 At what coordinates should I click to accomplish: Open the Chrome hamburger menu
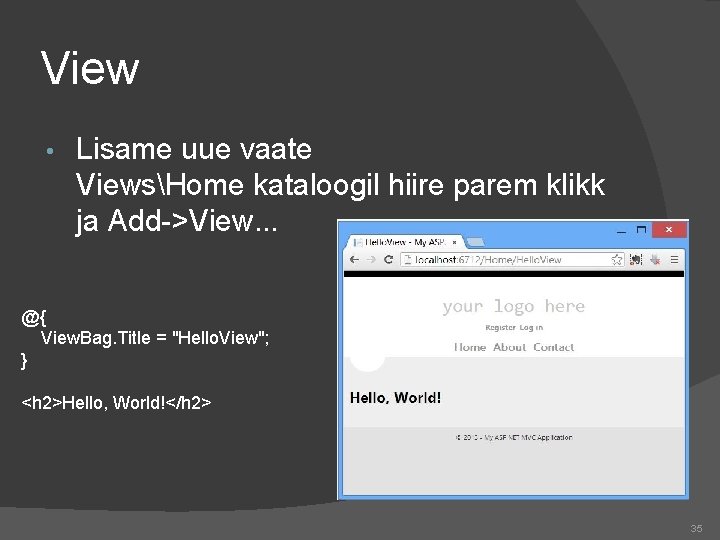coord(674,260)
